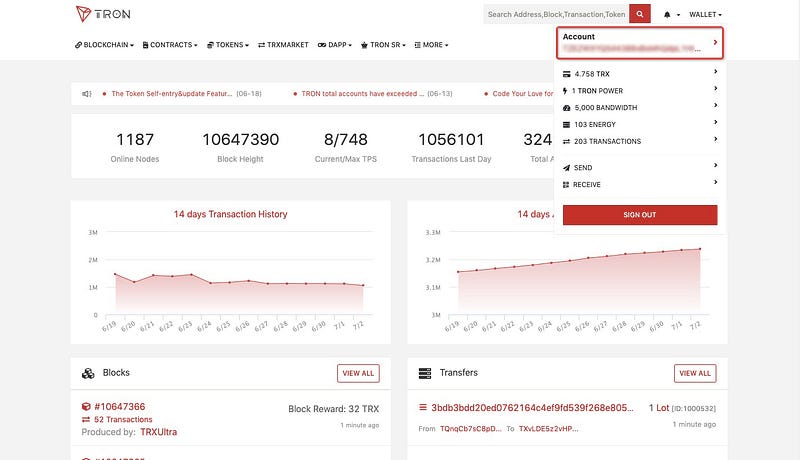Open block #10647366 link
The height and width of the screenshot is (460, 800).
tap(120, 406)
